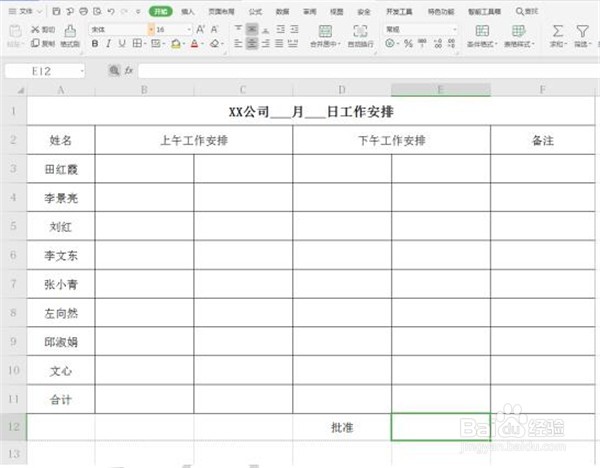Click the fx insert function button
The width and height of the screenshot is (600, 468).
point(129,70)
